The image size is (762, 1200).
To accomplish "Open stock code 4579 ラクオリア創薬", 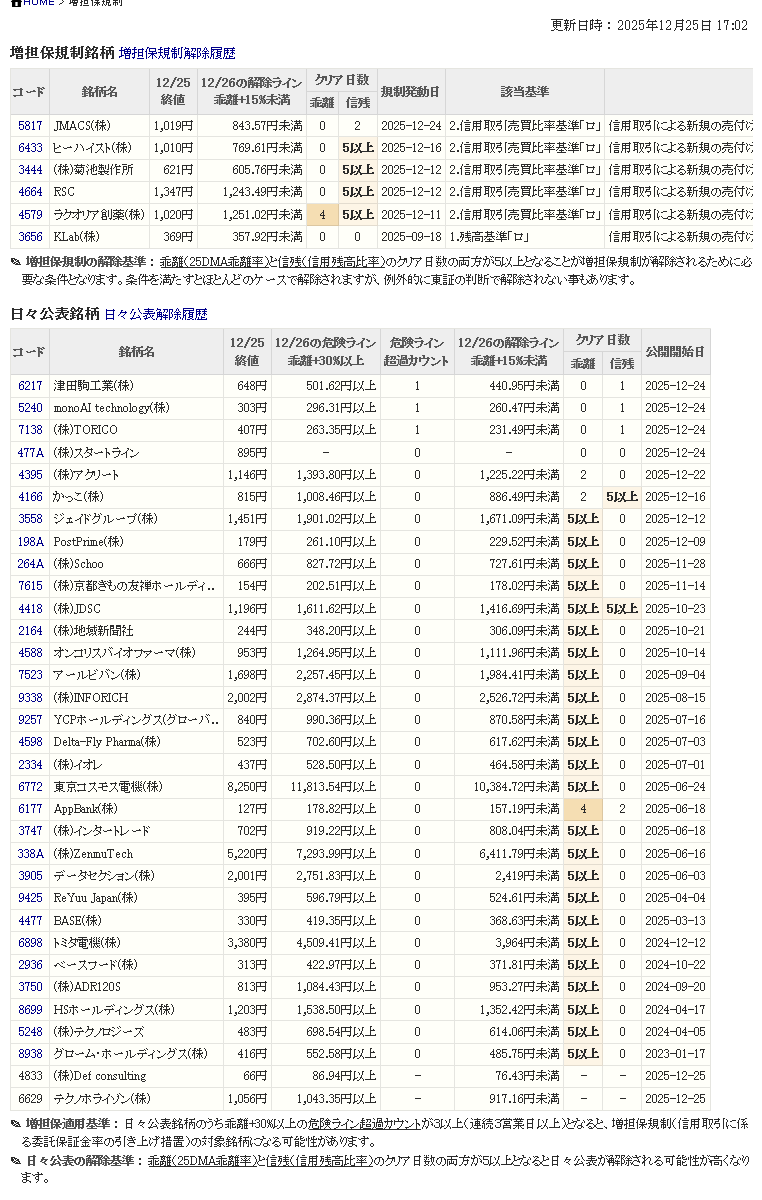I will click(30, 214).
